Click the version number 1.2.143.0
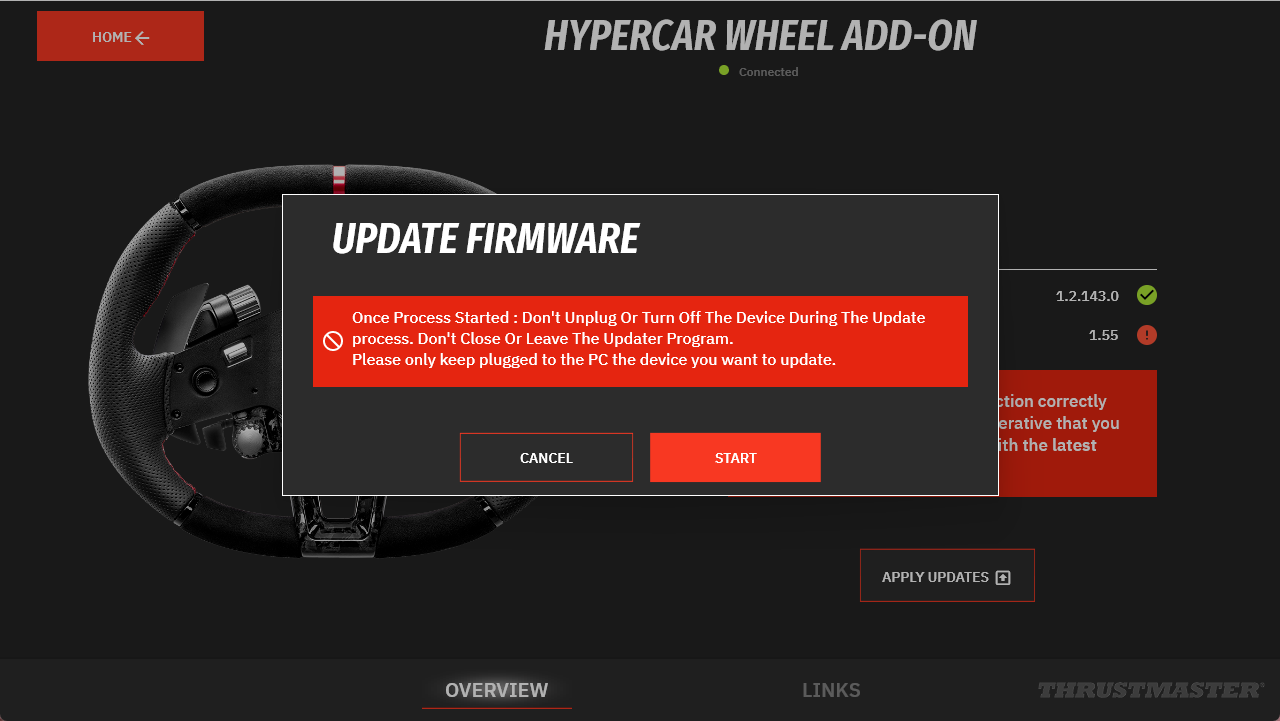Viewport: 1280px width, 721px height. tap(1087, 296)
